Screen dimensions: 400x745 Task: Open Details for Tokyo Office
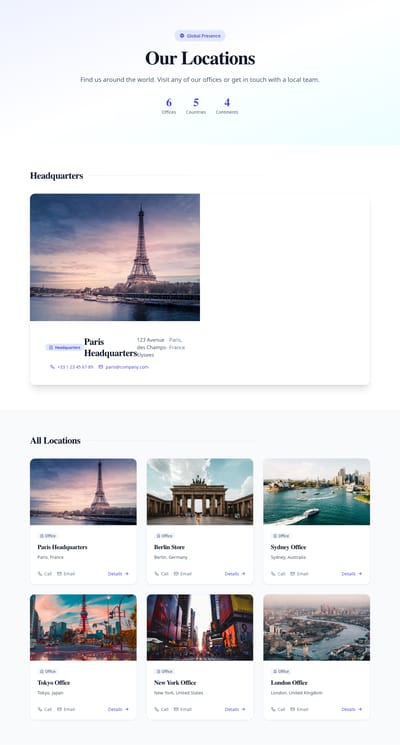[118, 709]
